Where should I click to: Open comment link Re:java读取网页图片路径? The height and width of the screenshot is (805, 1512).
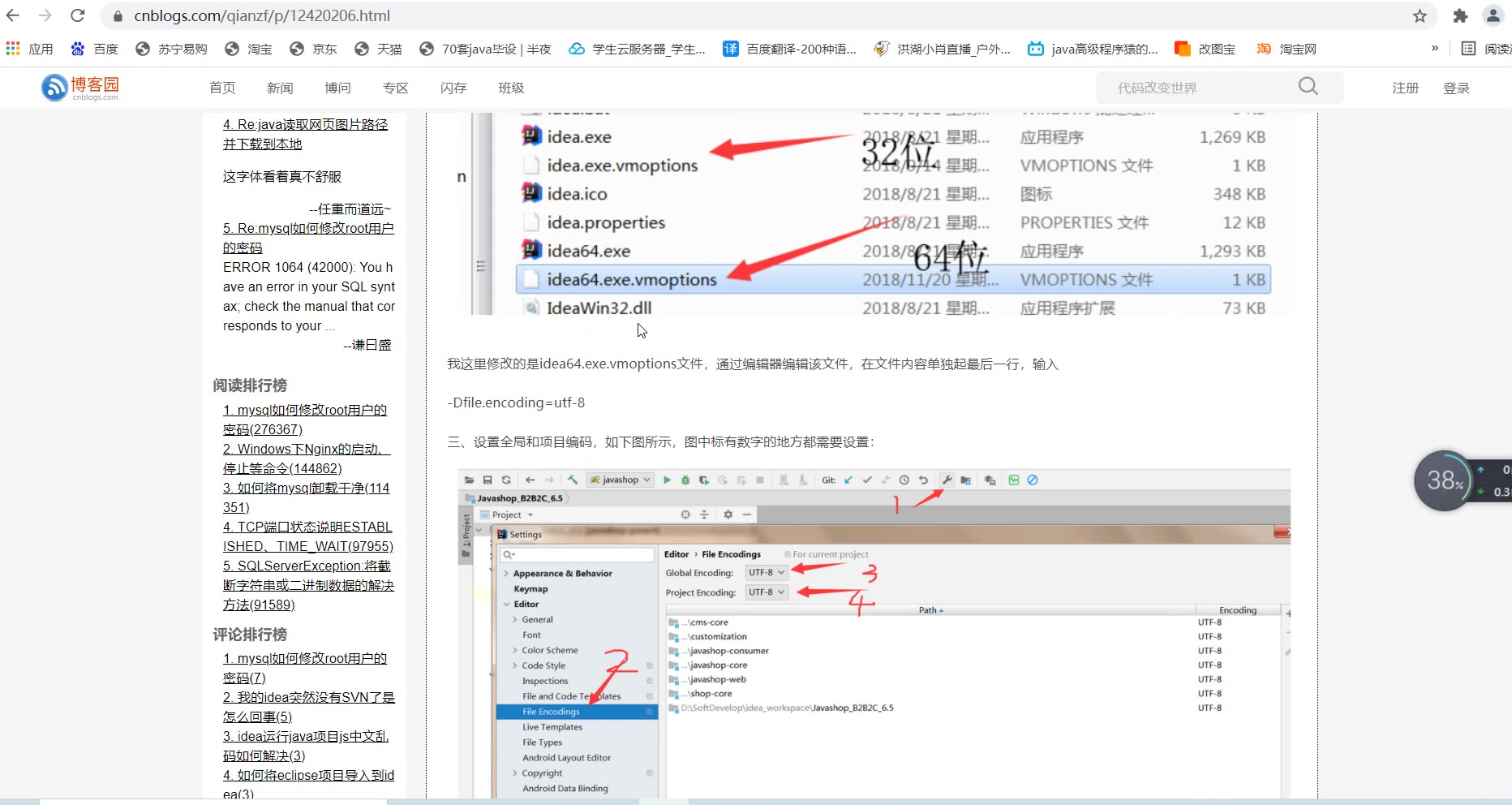(x=305, y=134)
